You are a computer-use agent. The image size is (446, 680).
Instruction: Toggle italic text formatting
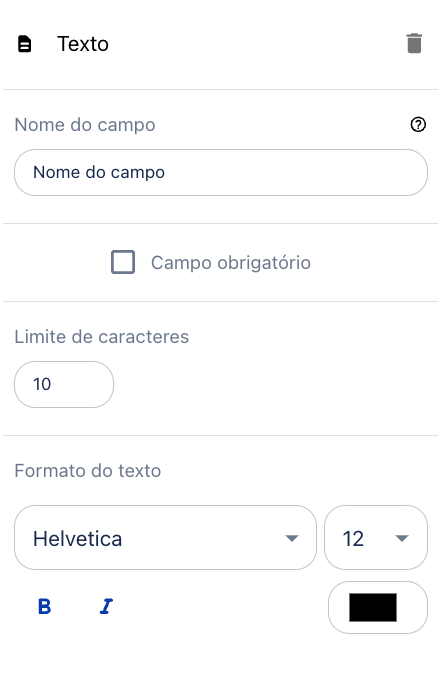coord(106,606)
